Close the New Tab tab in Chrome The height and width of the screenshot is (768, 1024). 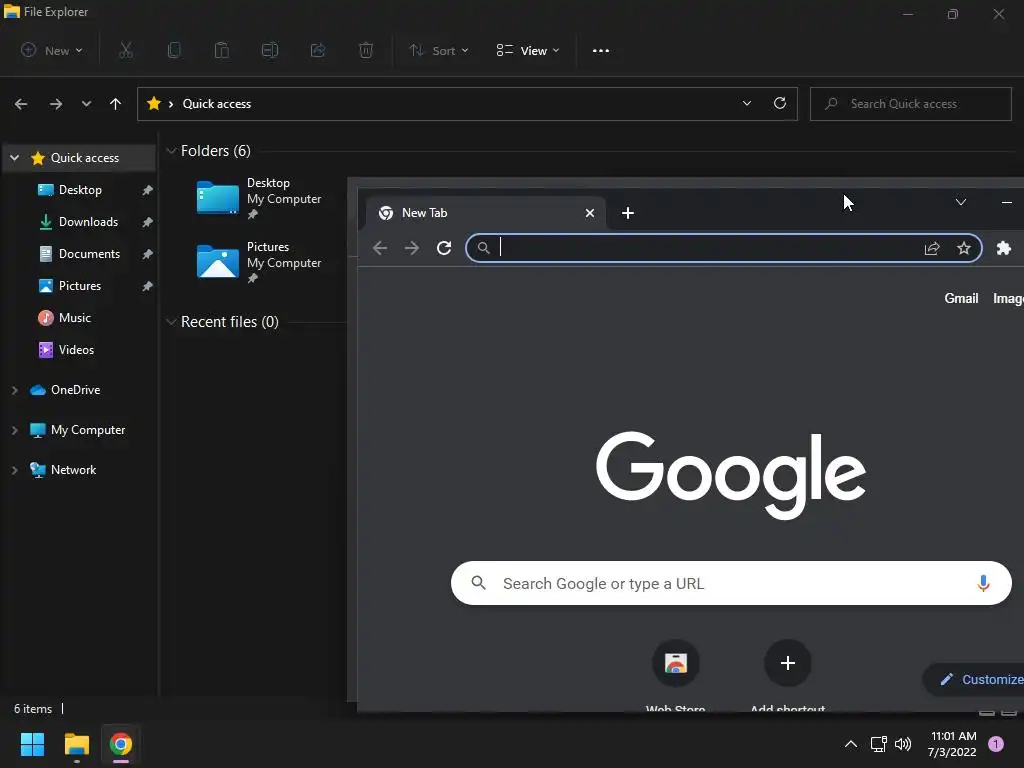tap(590, 213)
